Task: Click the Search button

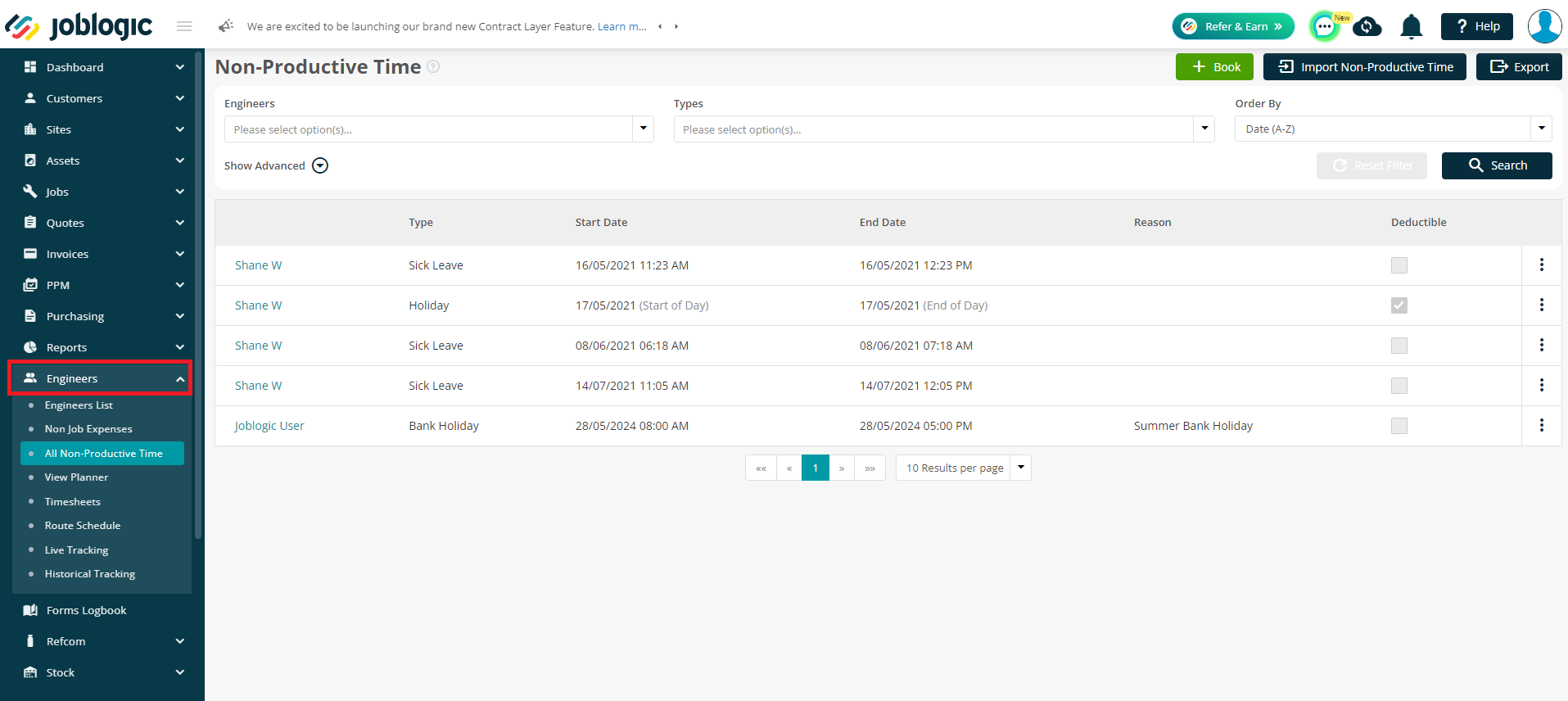Action: pyautogui.click(x=1497, y=165)
